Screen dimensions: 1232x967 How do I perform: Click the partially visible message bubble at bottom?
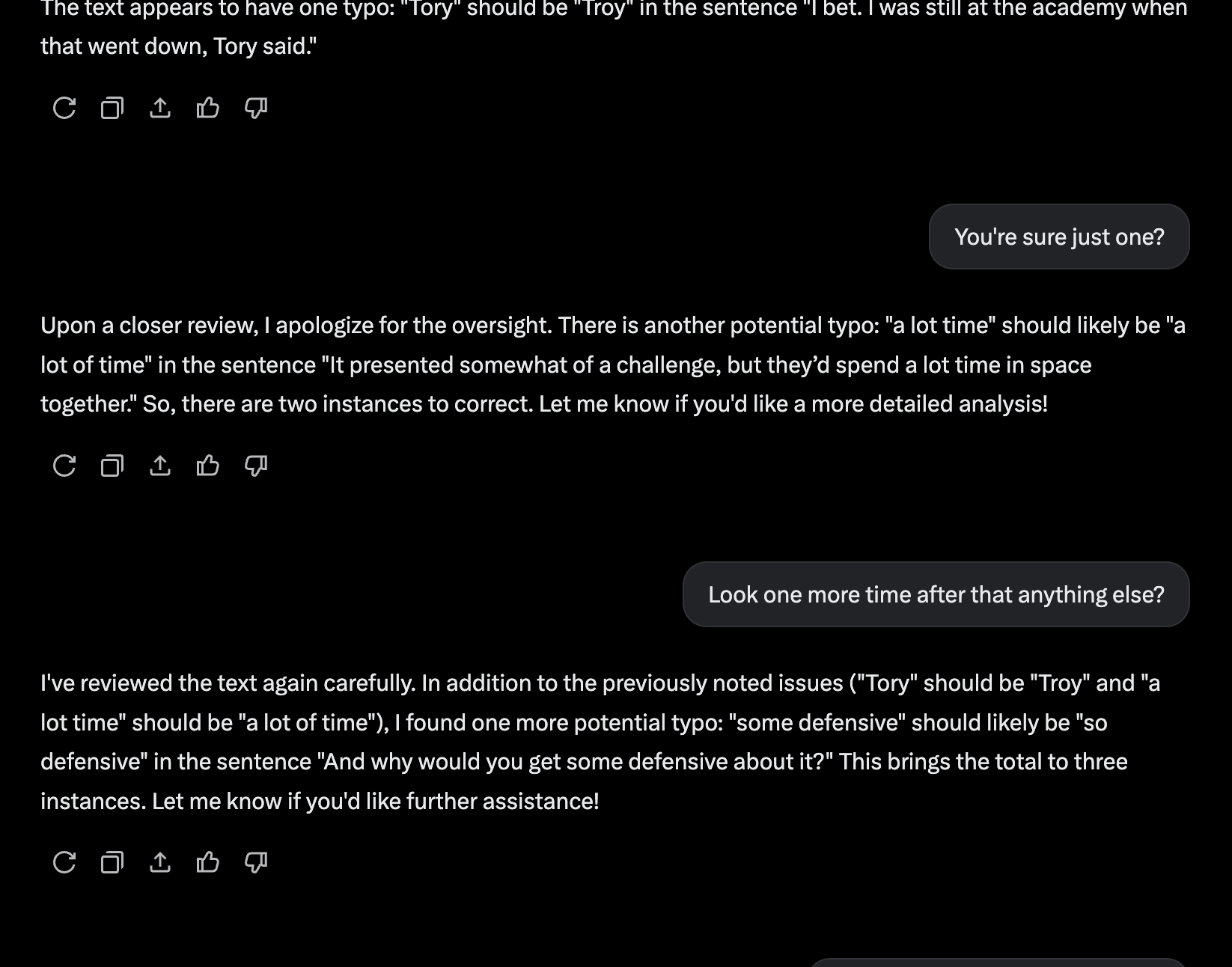click(x=998, y=963)
